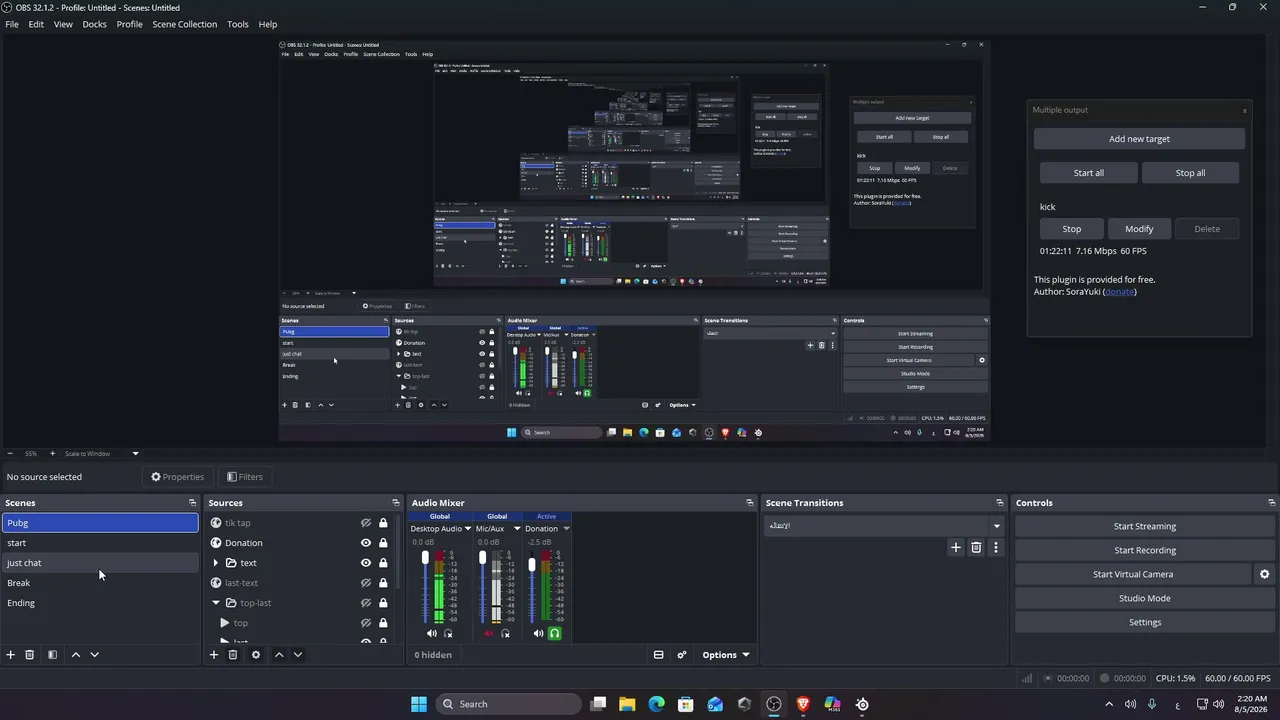Viewport: 1280px width, 720px height.
Task: Show hidden system tray icons chevron
Action: tap(1108, 704)
